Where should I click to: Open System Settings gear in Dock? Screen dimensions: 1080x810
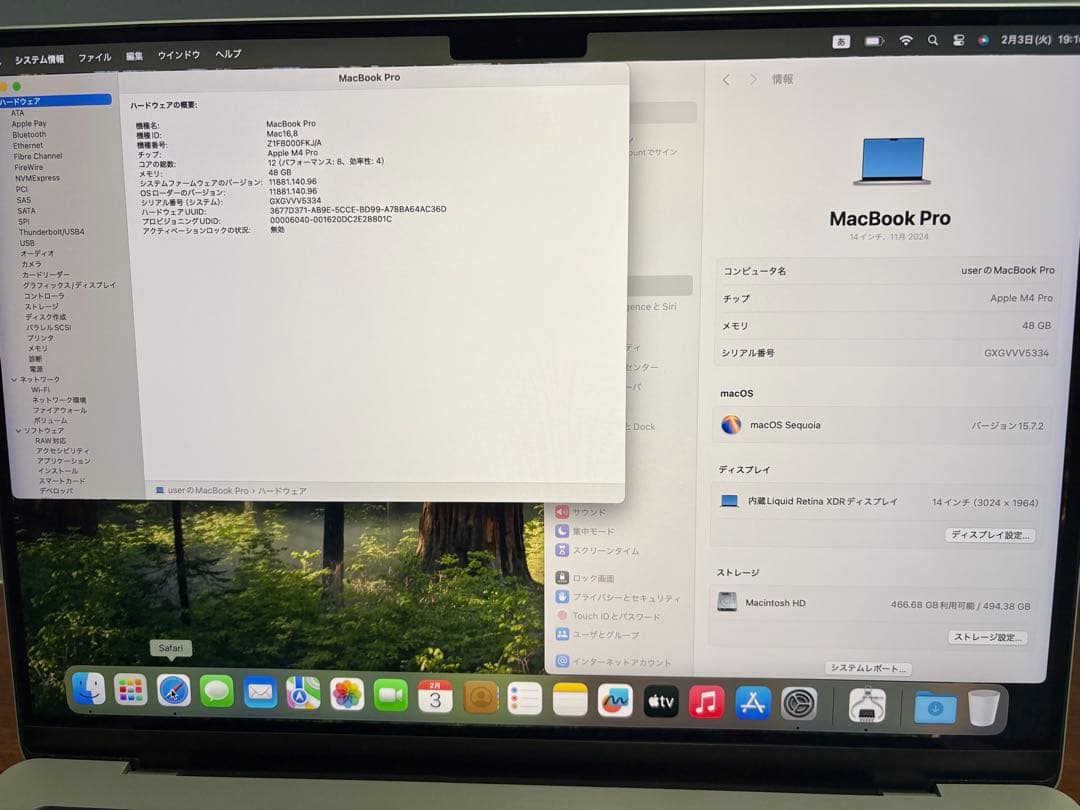(x=799, y=704)
